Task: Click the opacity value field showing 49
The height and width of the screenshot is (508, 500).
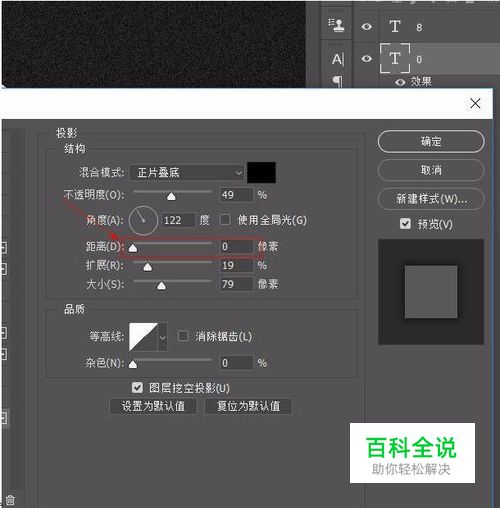Action: click(236, 195)
